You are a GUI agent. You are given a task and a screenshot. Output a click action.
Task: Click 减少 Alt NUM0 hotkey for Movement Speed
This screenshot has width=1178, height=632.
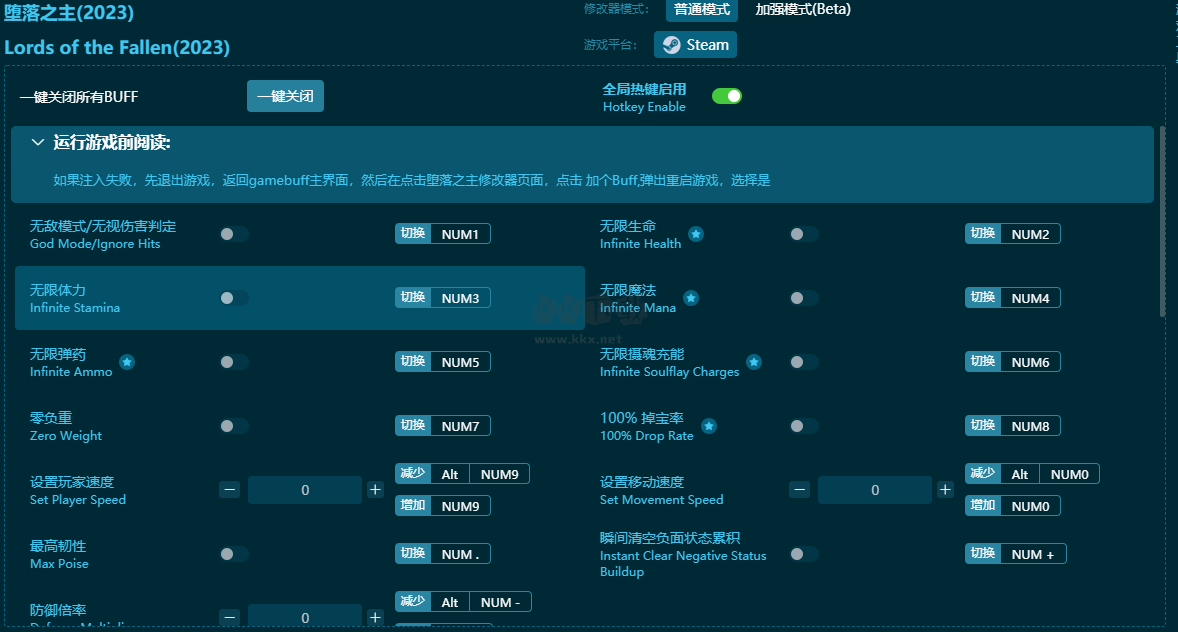pyautogui.click(x=1032, y=473)
